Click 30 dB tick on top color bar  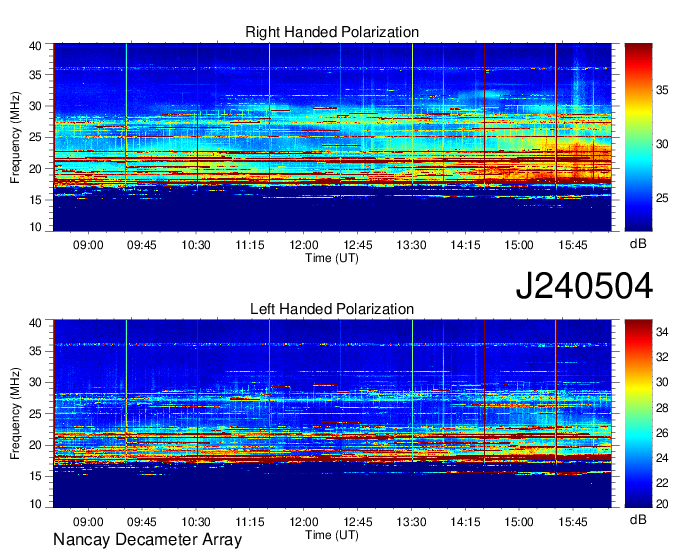662,144
